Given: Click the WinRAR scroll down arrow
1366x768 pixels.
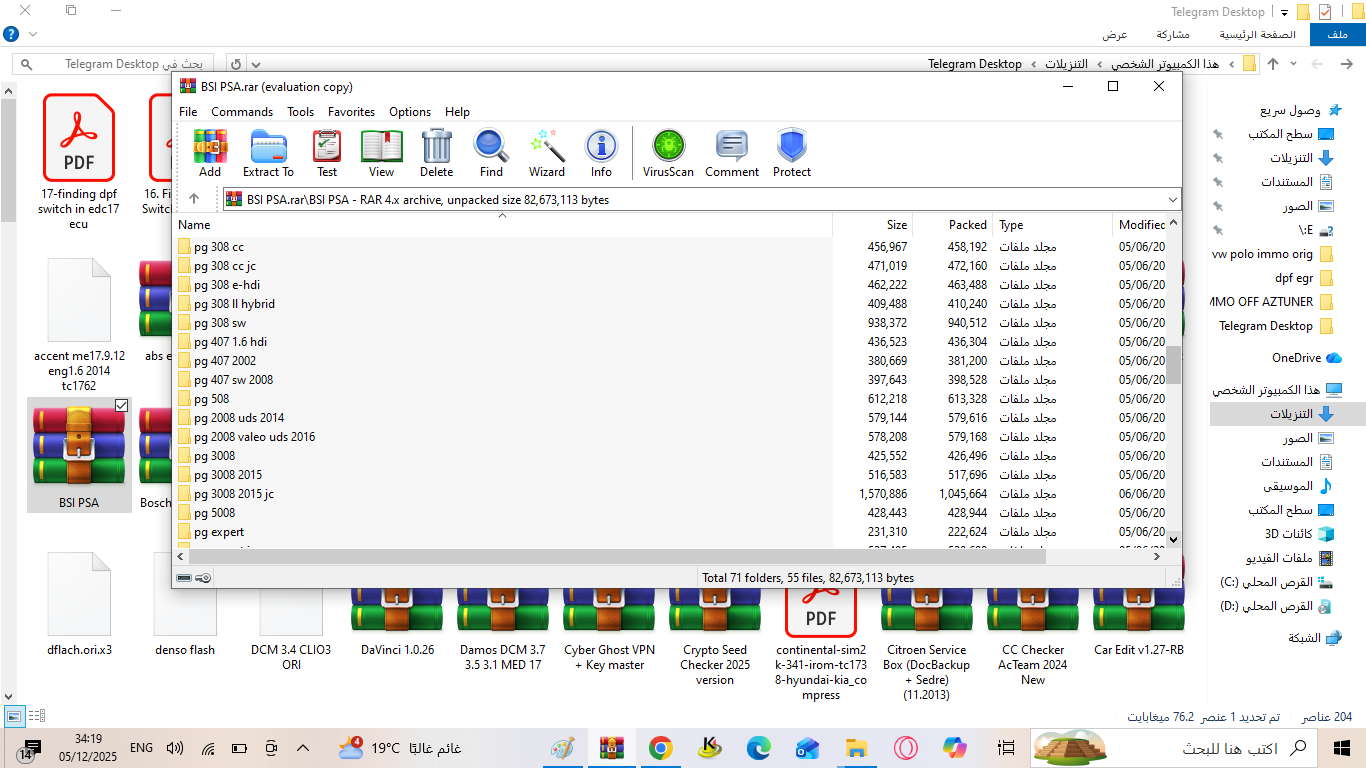Looking at the screenshot, I should point(1173,539).
